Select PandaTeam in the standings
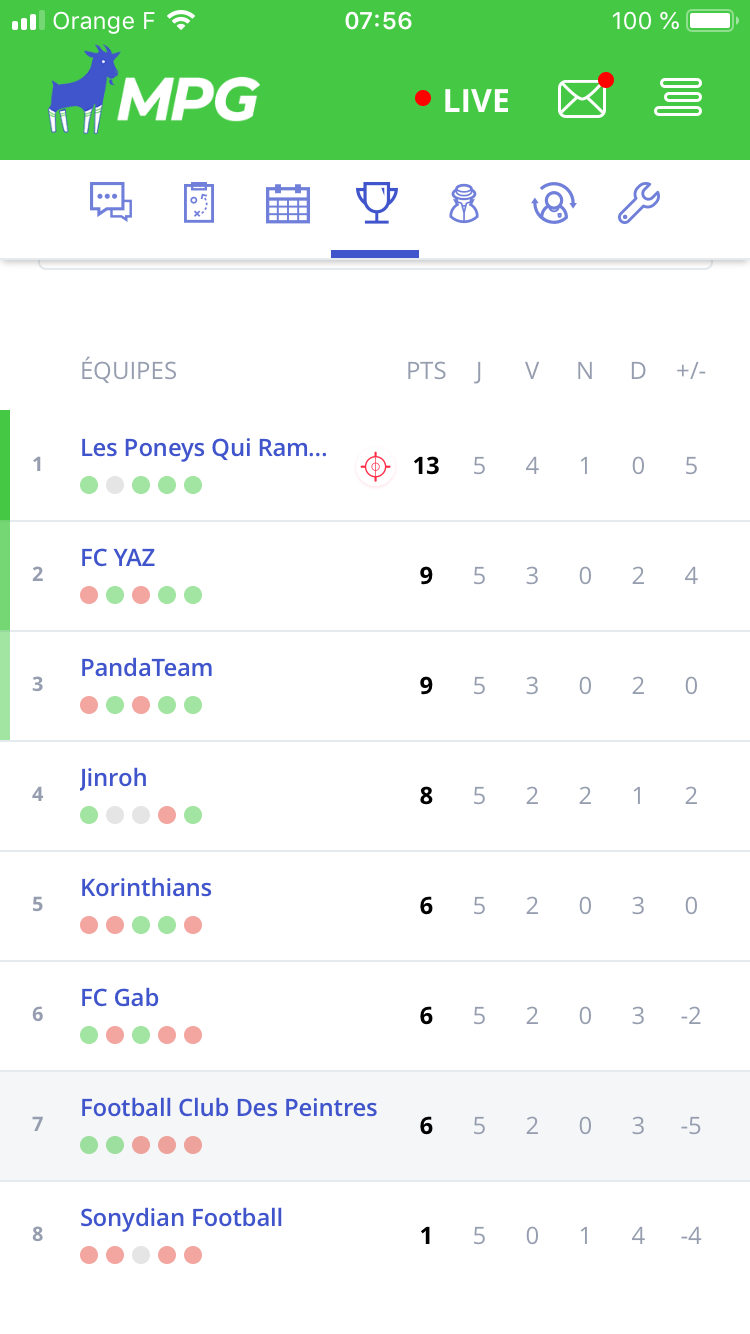Viewport: 750px width, 1334px height. (x=147, y=668)
